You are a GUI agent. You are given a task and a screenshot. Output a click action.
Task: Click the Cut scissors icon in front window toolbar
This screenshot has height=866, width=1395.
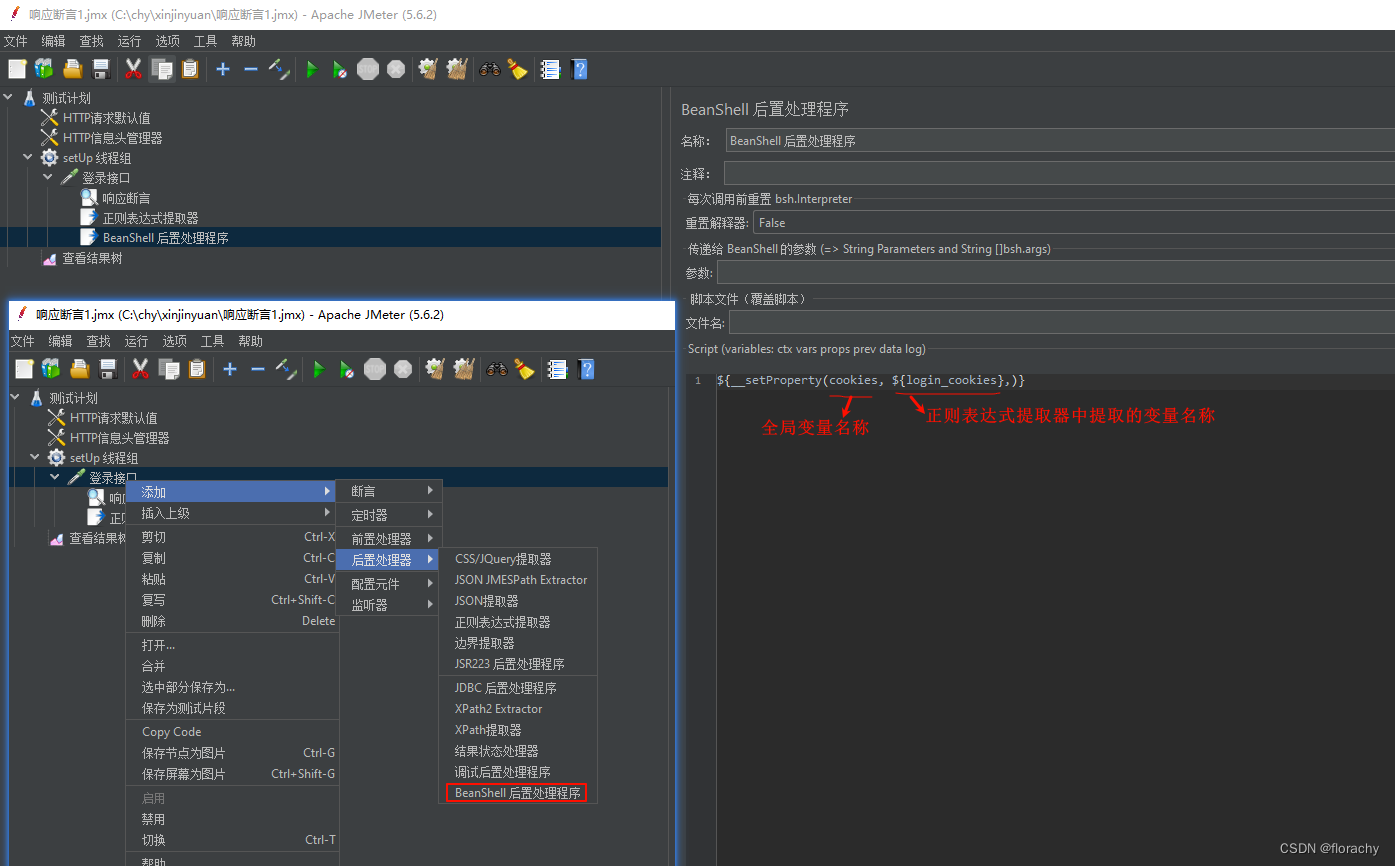(140, 369)
